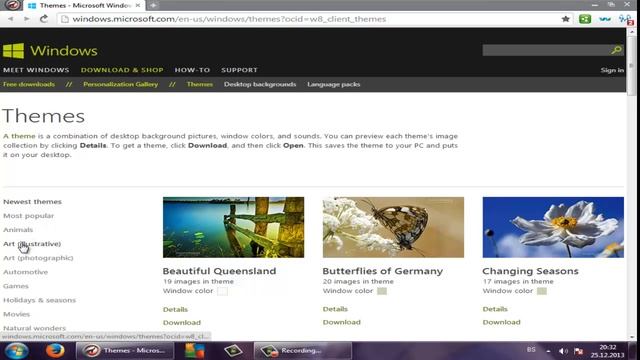The height and width of the screenshot is (360, 640).
Task: Select Art (photographic) category
Action: [38, 258]
